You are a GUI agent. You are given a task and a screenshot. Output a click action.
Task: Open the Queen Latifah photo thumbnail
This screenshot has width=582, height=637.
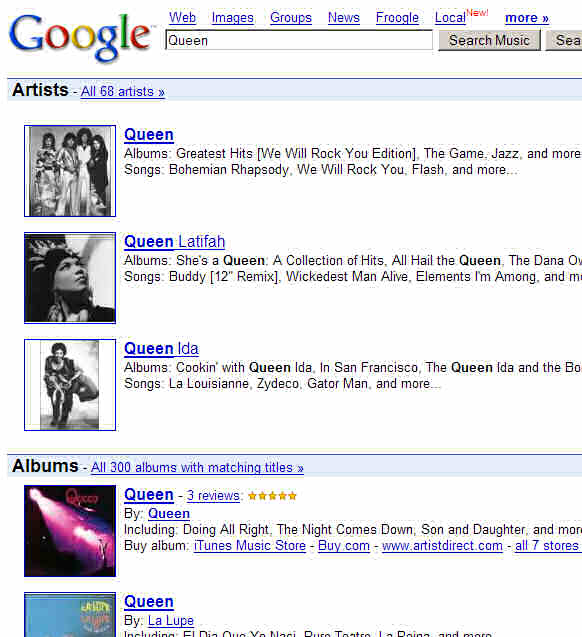click(70, 278)
